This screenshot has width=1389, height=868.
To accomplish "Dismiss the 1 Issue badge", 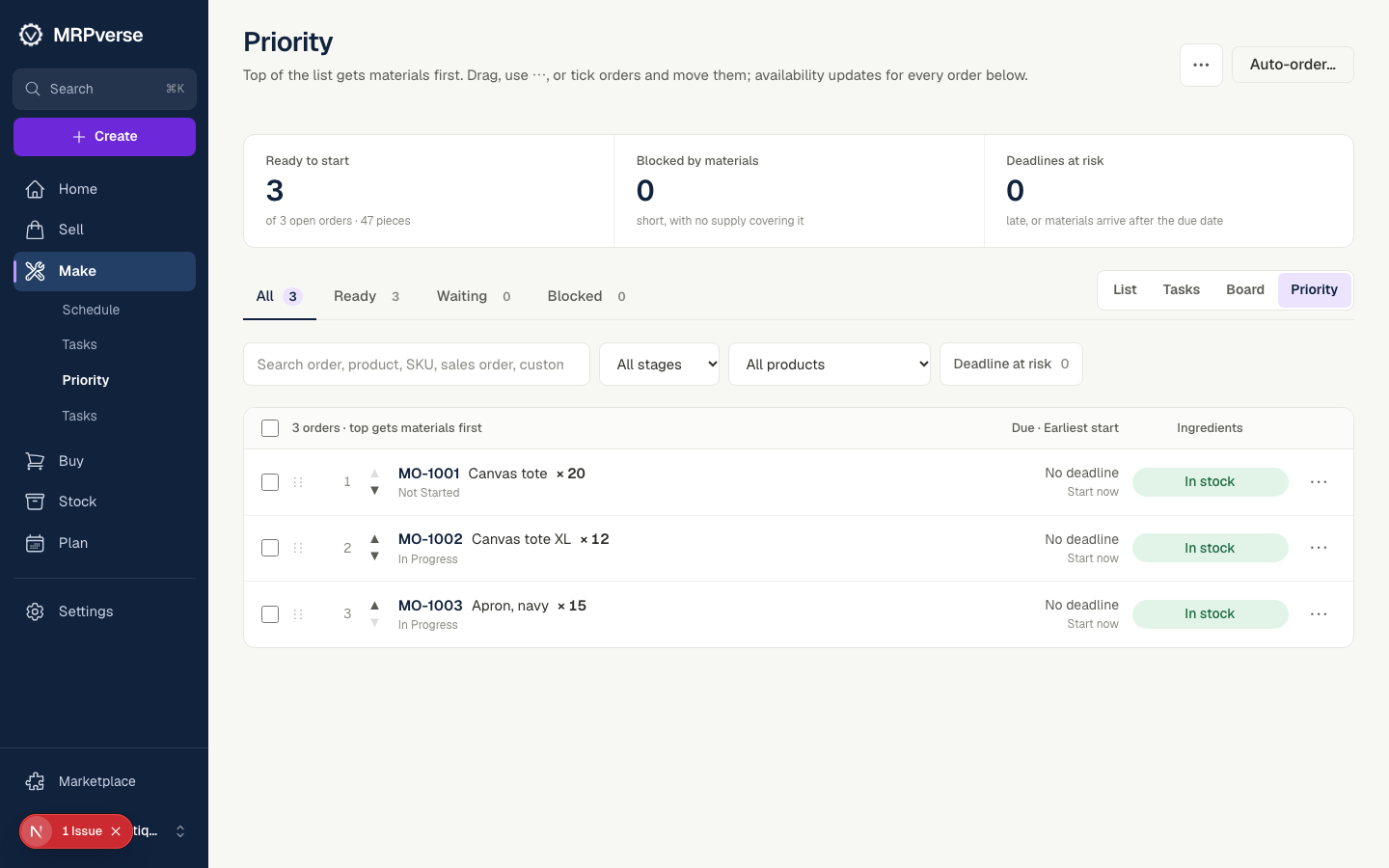I will click(x=116, y=831).
